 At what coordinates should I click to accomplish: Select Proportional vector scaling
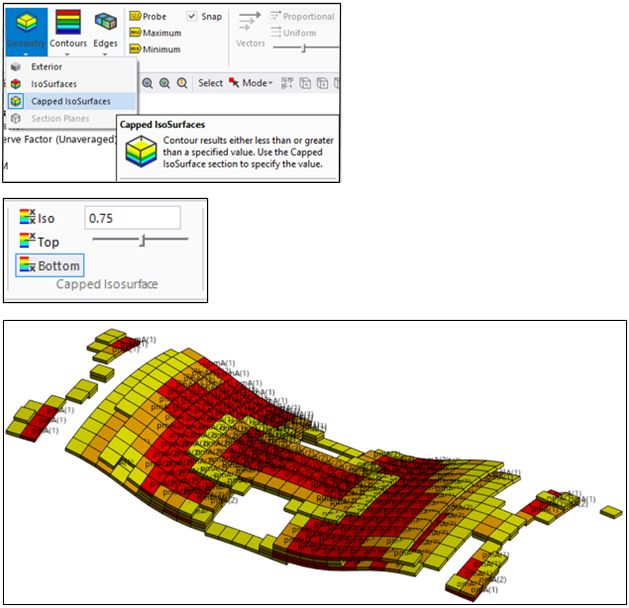(x=302, y=16)
